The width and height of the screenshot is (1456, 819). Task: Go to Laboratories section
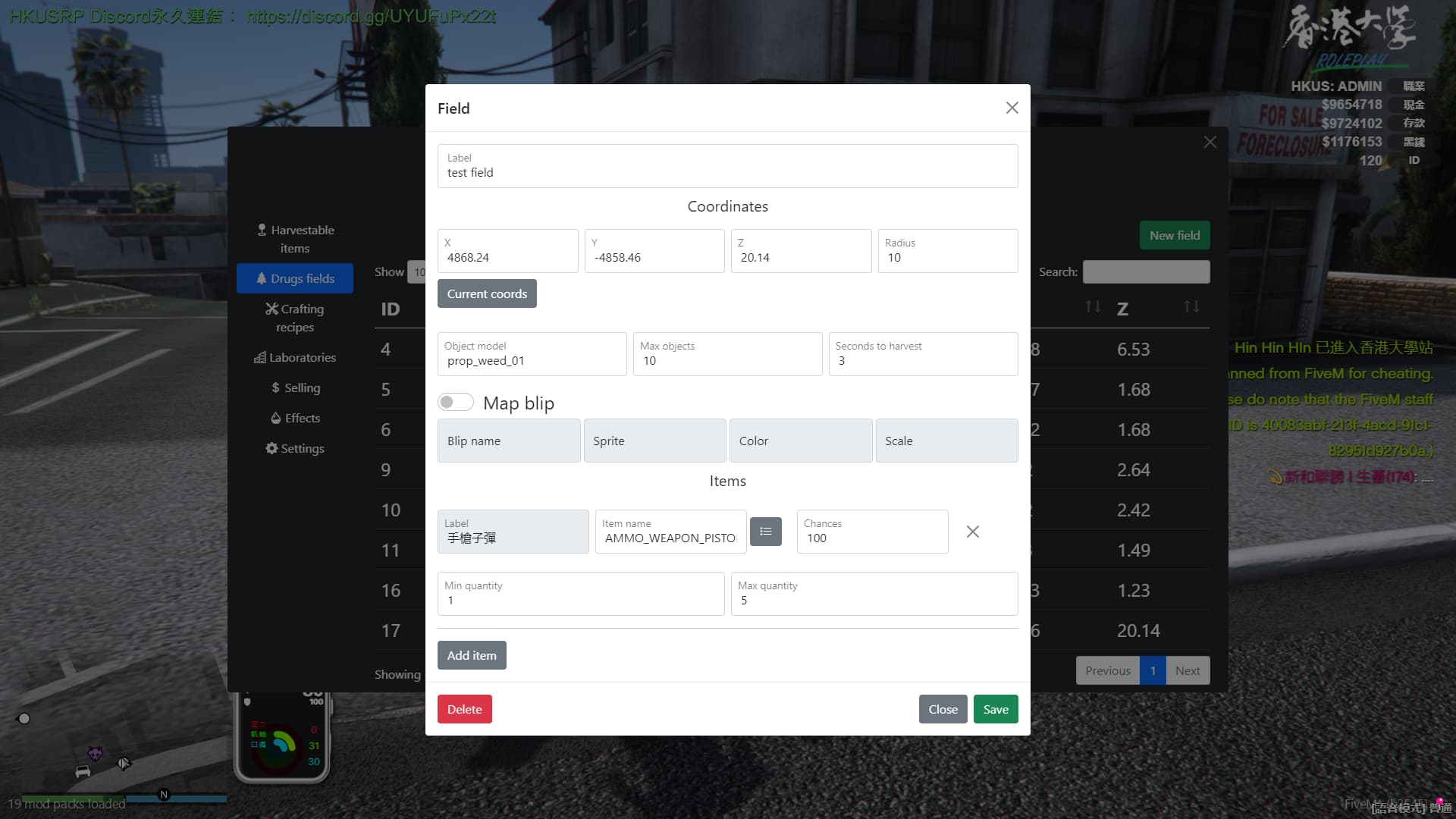[295, 357]
